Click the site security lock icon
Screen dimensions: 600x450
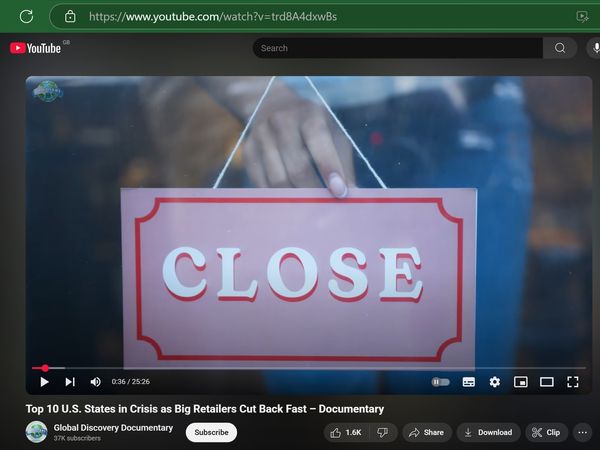tap(70, 16)
